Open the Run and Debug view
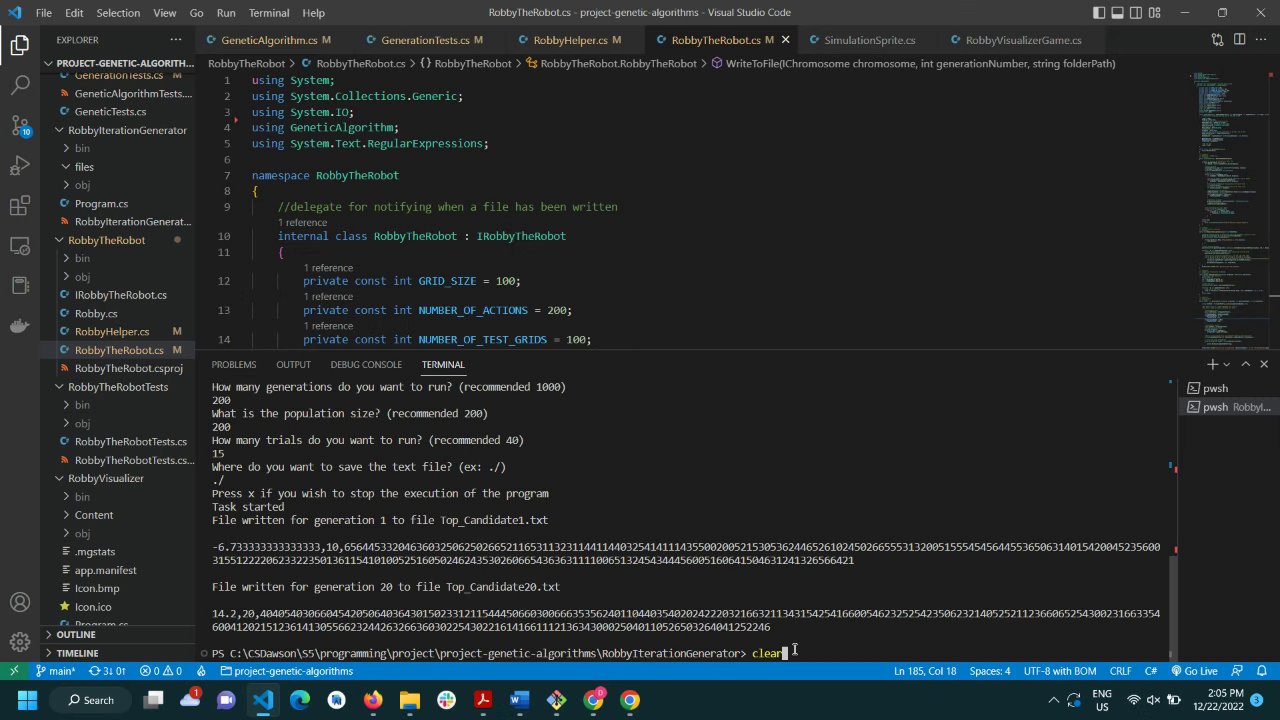The image size is (1280, 720). [x=20, y=166]
